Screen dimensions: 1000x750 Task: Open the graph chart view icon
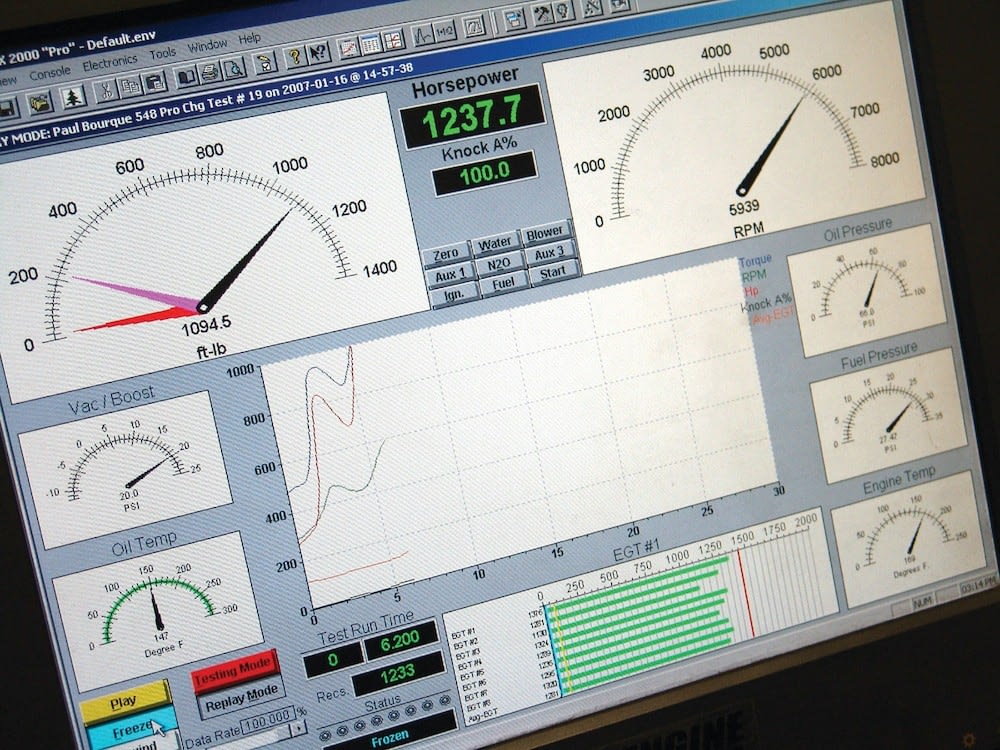point(349,48)
